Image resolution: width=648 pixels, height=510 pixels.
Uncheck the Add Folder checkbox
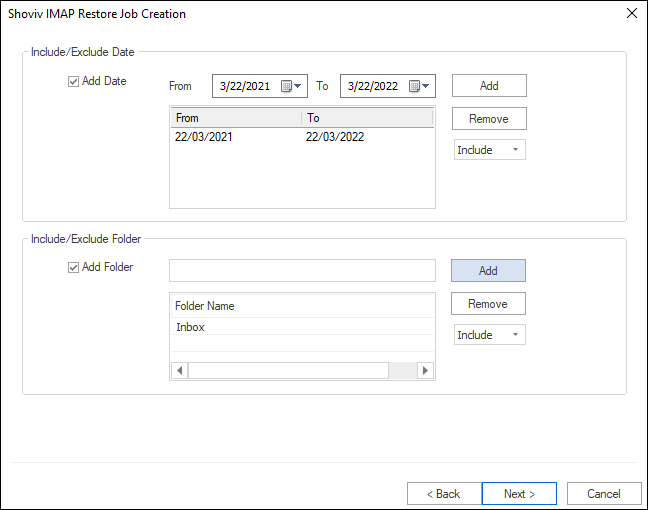pos(73,267)
